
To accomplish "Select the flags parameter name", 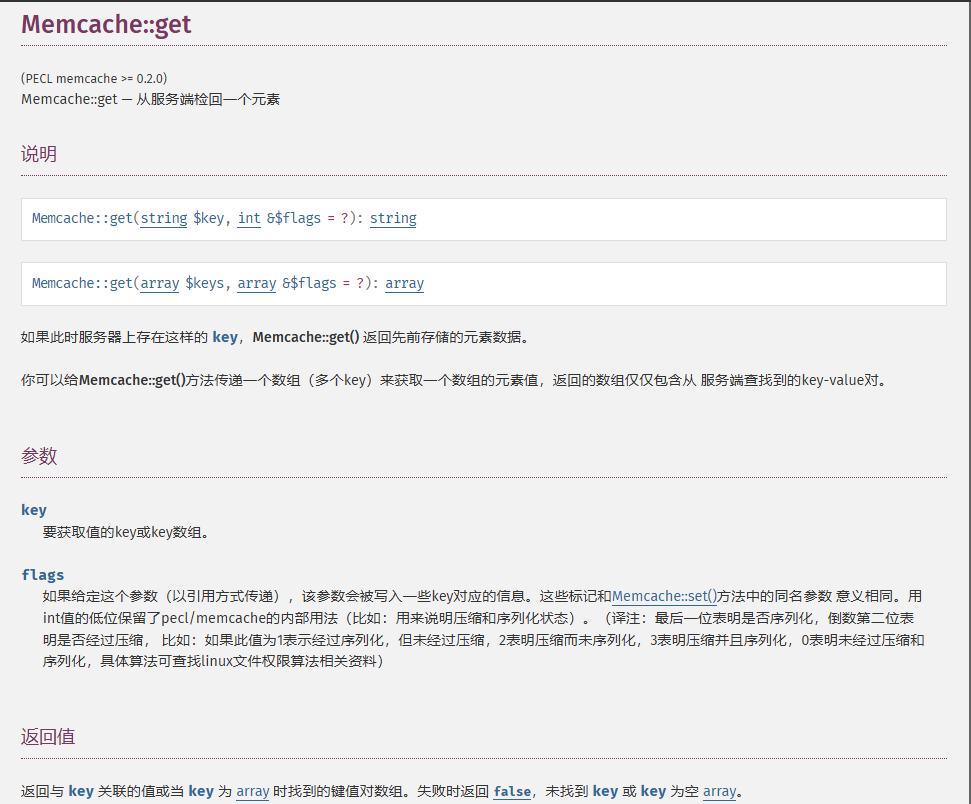I will 42,573.
